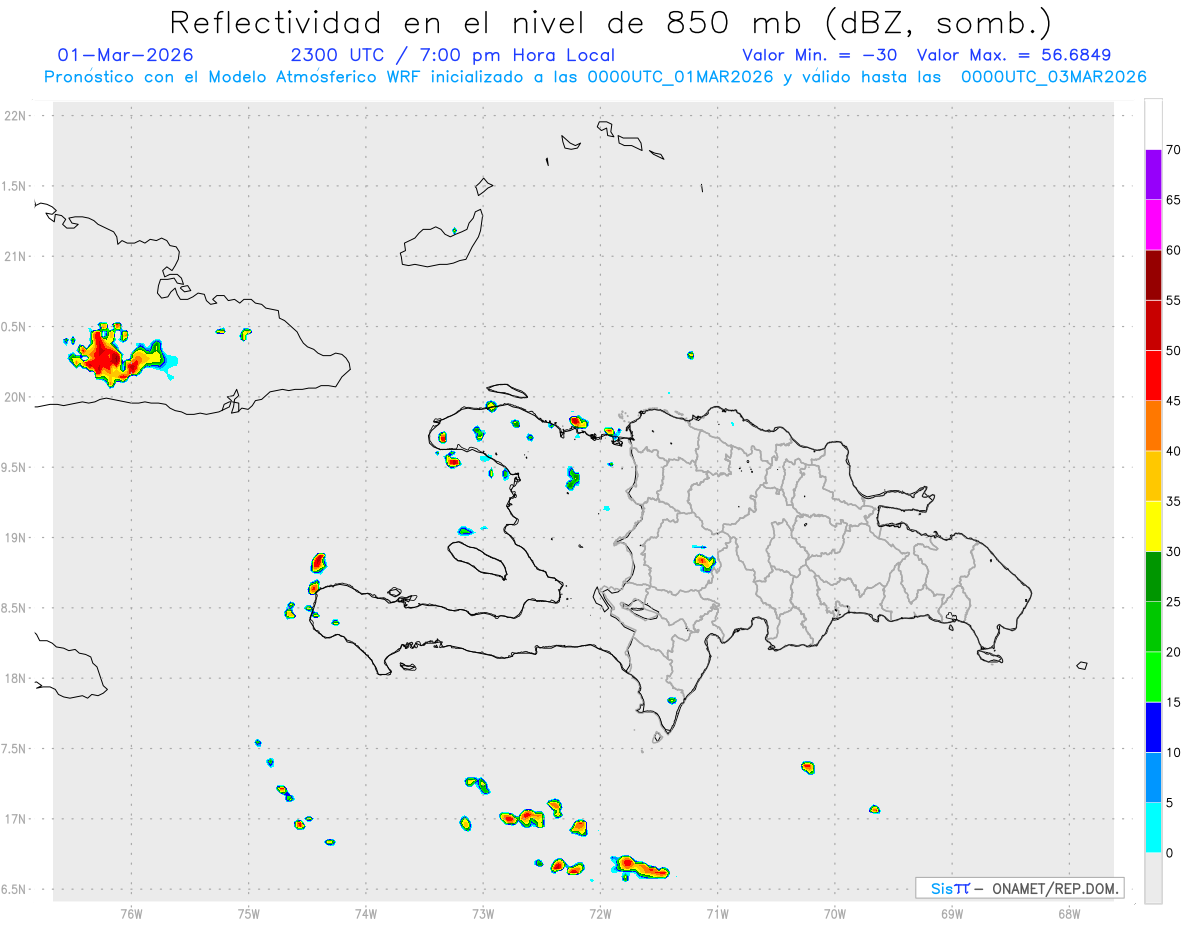Click the magenta 60-65 dBZ color swatch
This screenshot has width=1200, height=927.
coord(1153,224)
